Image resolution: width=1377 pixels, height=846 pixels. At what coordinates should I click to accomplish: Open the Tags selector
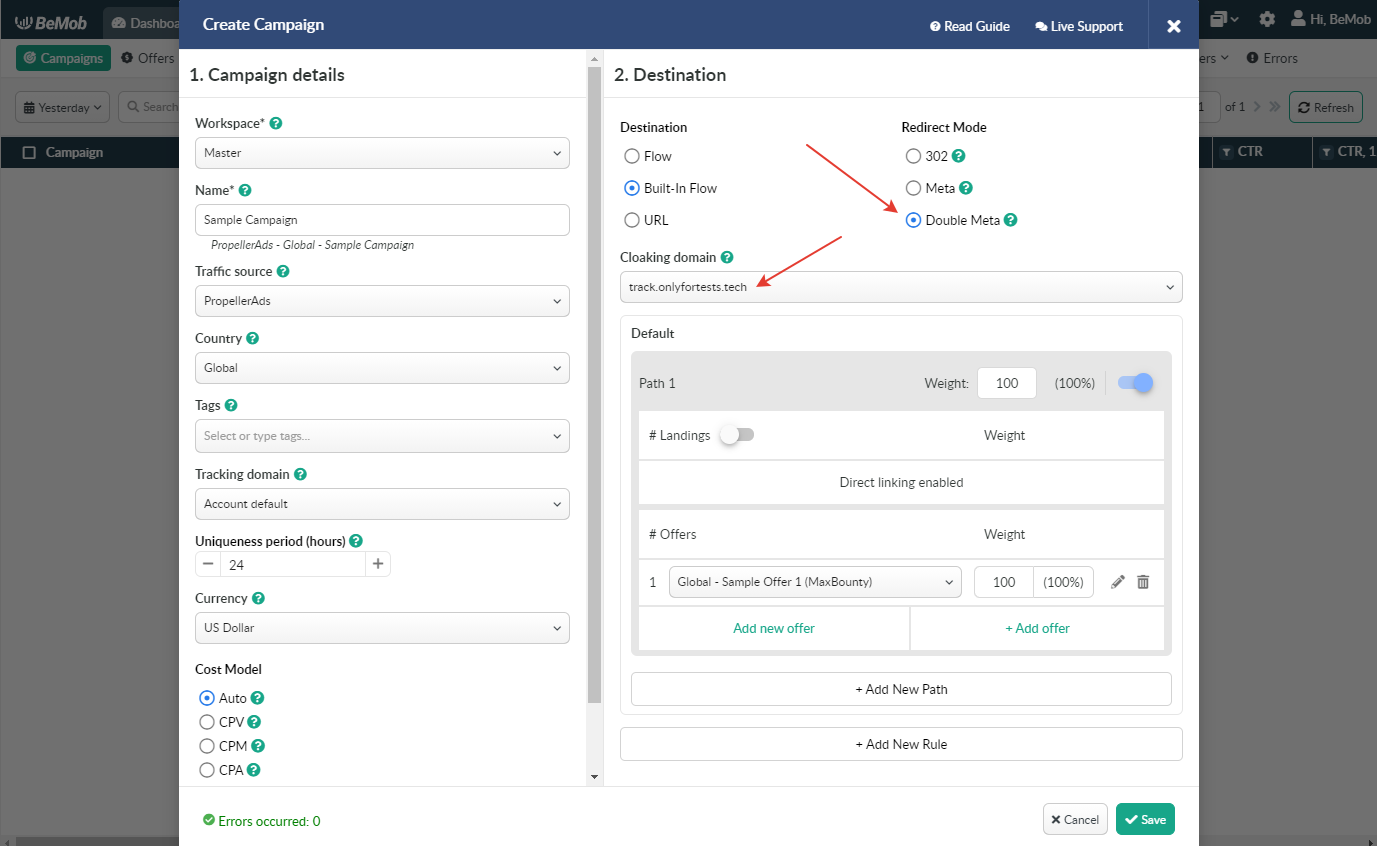(382, 436)
